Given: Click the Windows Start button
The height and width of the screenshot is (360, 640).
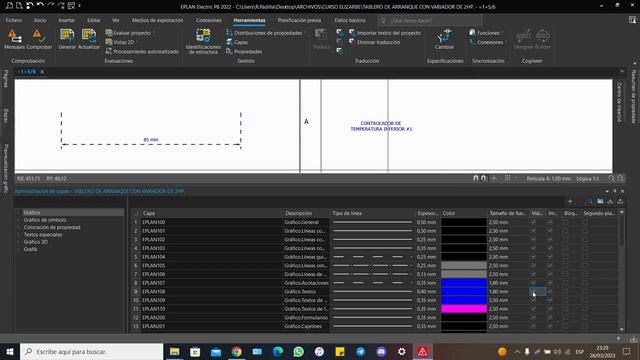Looking at the screenshot, I should pyautogui.click(x=10, y=351).
